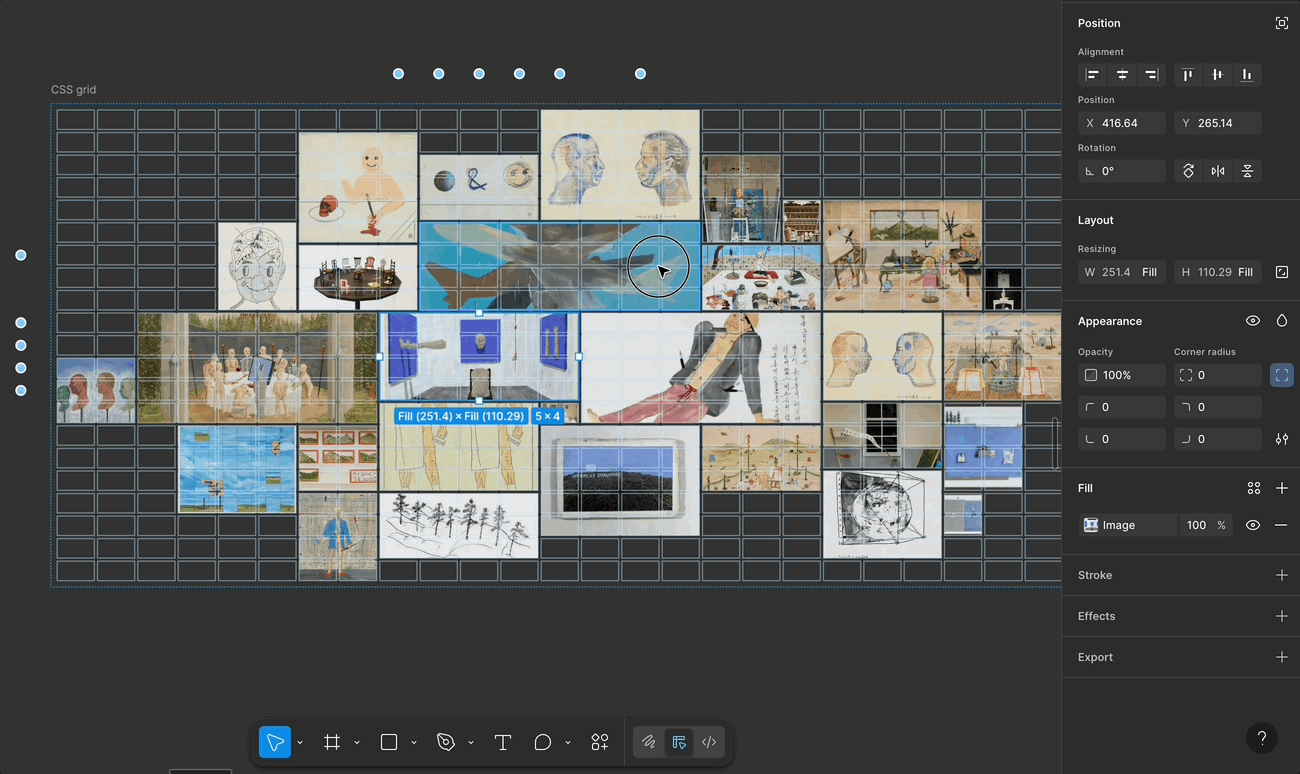Align selection to the right

pyautogui.click(x=1152, y=75)
